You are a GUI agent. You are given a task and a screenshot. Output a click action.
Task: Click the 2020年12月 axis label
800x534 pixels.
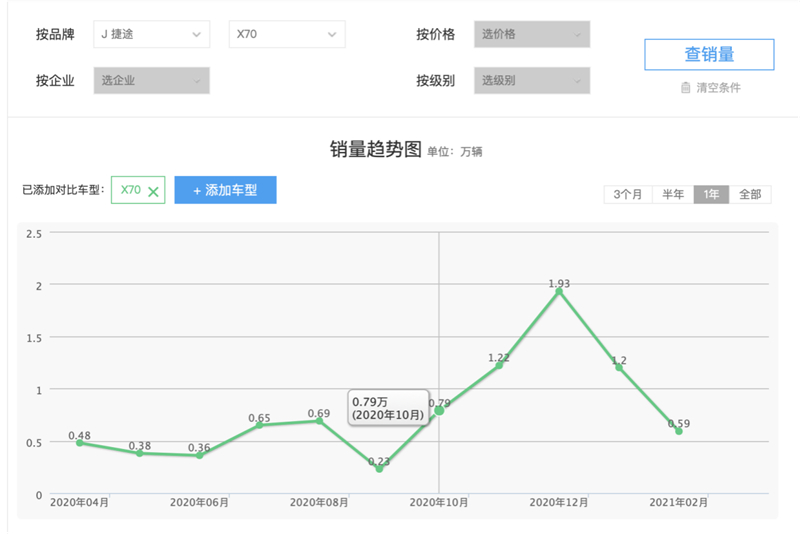[559, 502]
